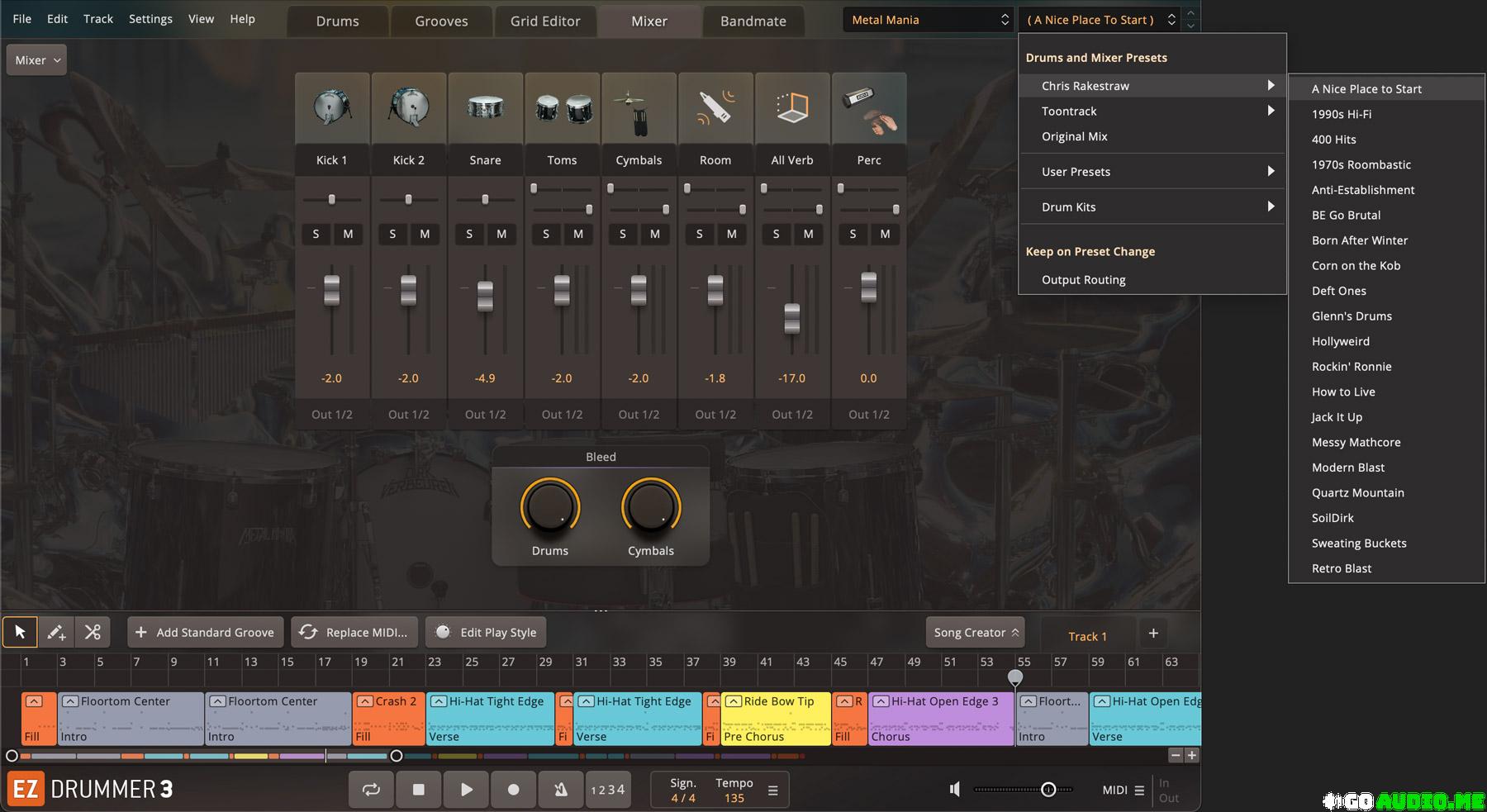Open Kick 1 output routing Out 1/2
1487x812 pixels.
(332, 415)
